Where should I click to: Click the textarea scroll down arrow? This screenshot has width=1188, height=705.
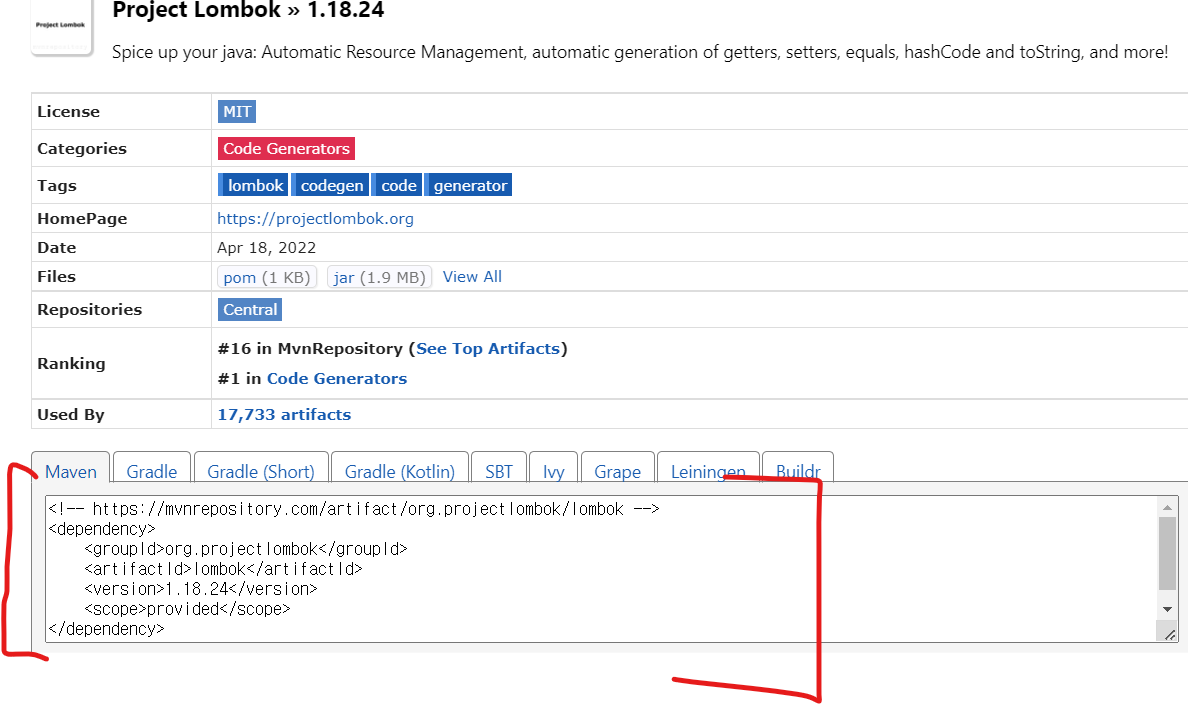(1167, 609)
